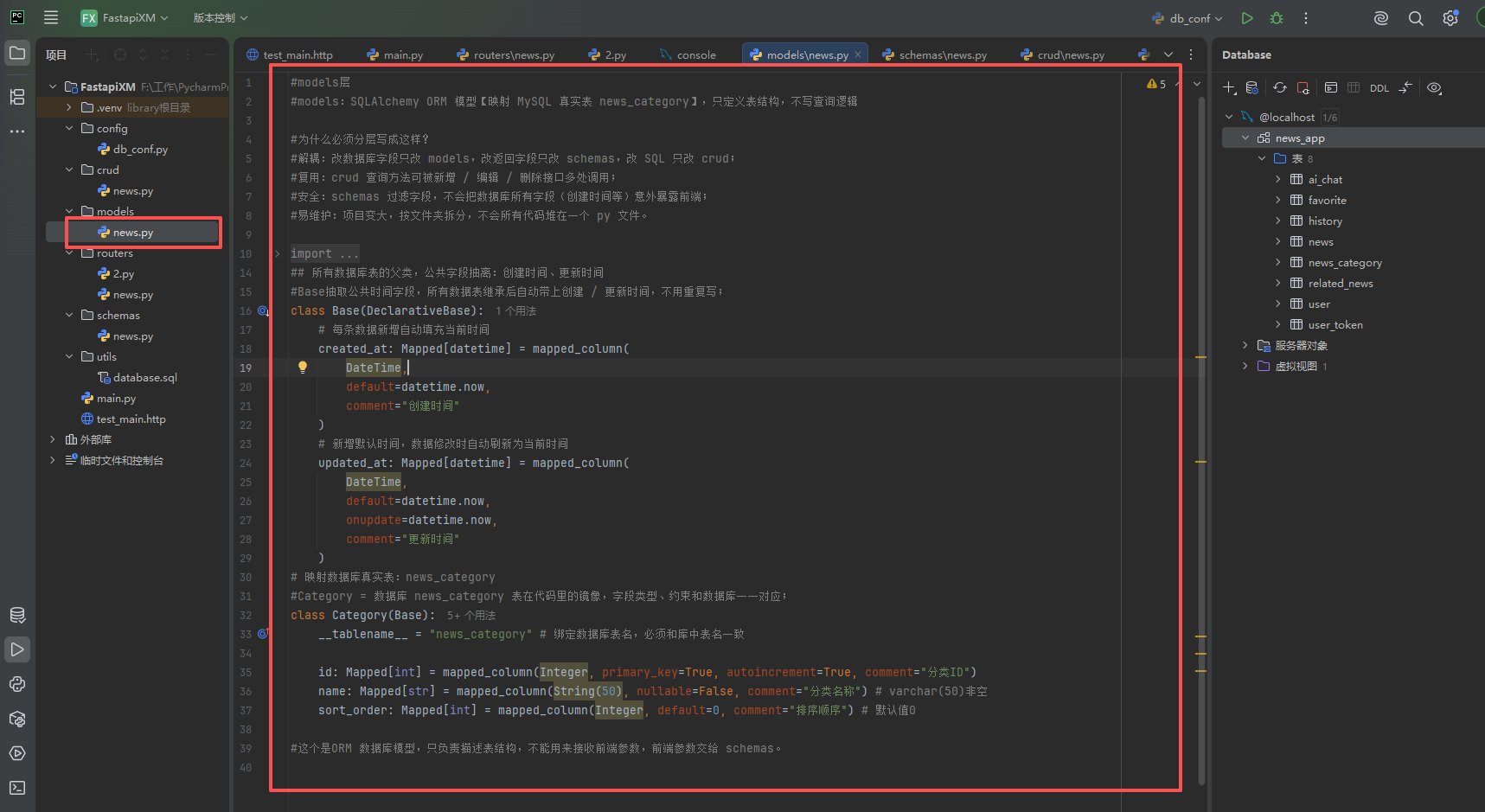The width and height of the screenshot is (1485, 812).
Task: Collapse the news_app schema
Action: coord(1245,137)
